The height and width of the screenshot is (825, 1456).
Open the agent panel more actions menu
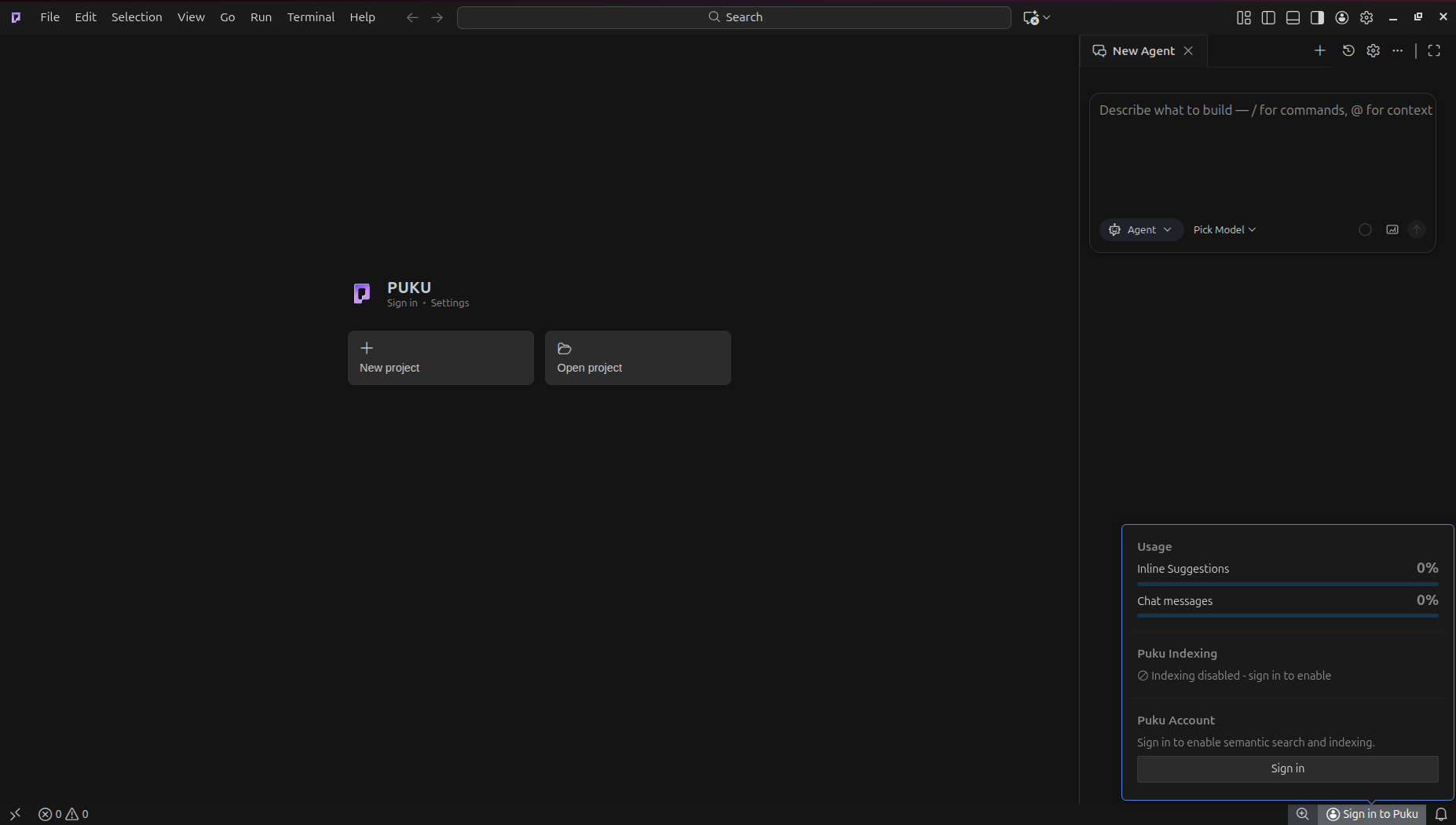coord(1398,50)
